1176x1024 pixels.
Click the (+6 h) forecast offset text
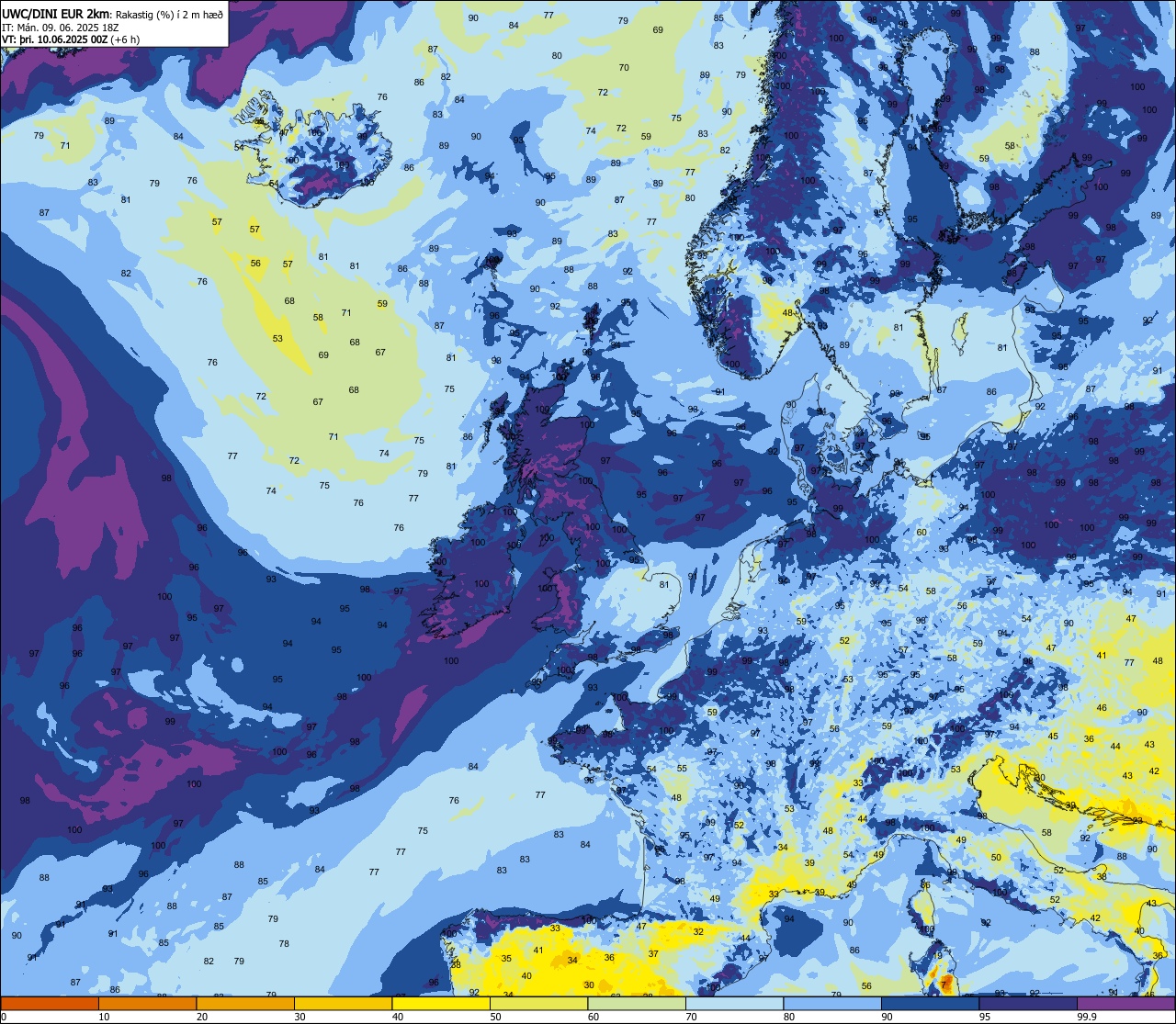125,39
